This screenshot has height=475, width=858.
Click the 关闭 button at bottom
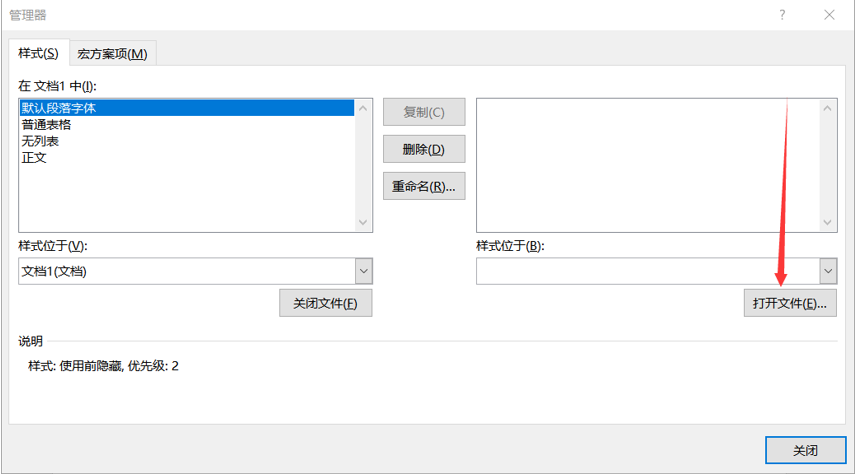(x=805, y=450)
